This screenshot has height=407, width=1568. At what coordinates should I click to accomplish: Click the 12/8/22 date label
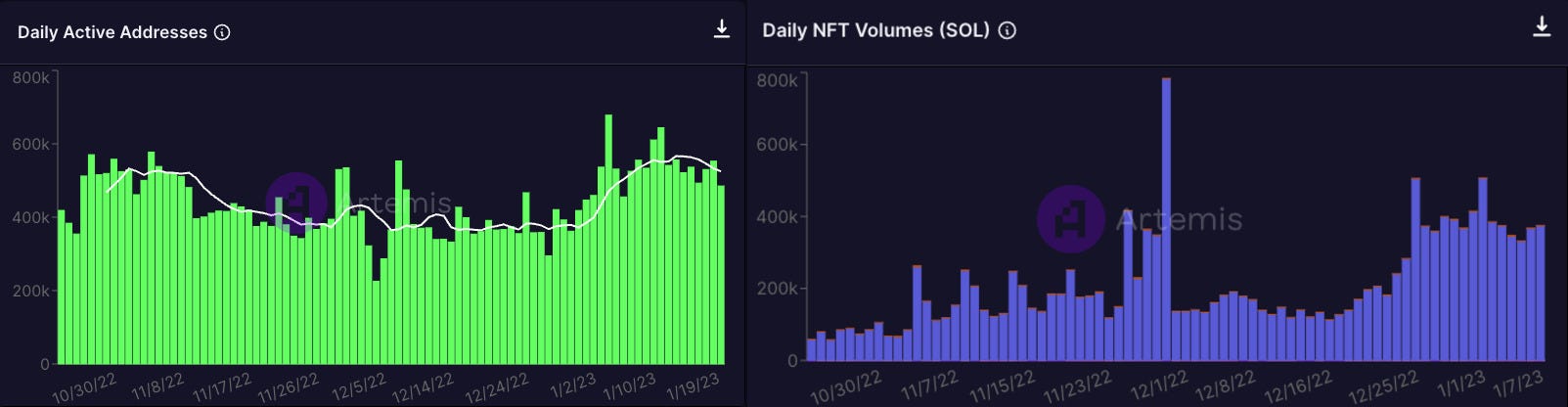coord(1226,385)
